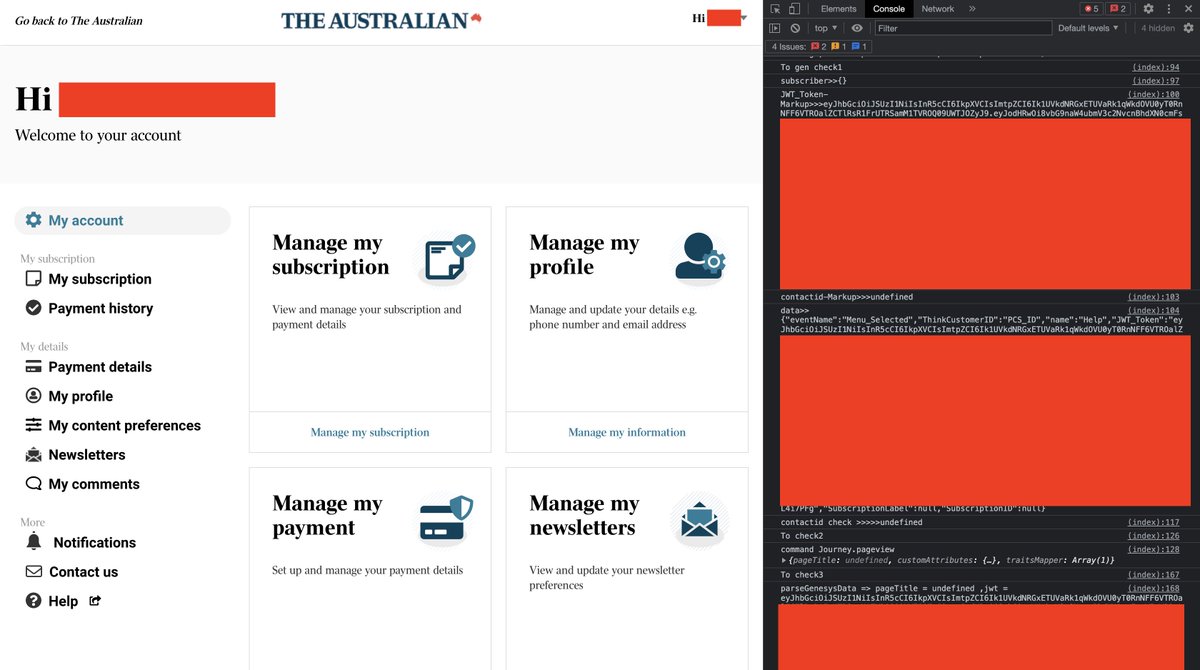Click the My profile person icon in sidebar
This screenshot has width=1200, height=670.
[x=33, y=396]
